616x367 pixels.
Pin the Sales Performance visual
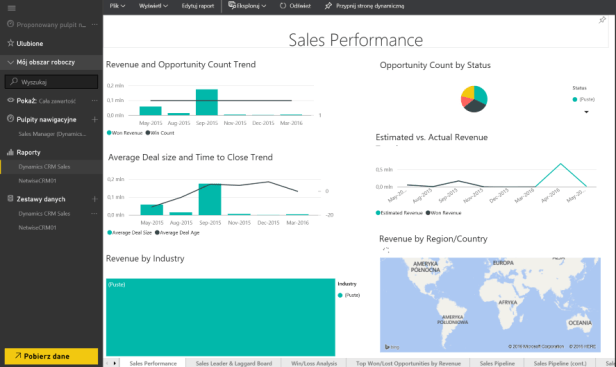point(602,20)
